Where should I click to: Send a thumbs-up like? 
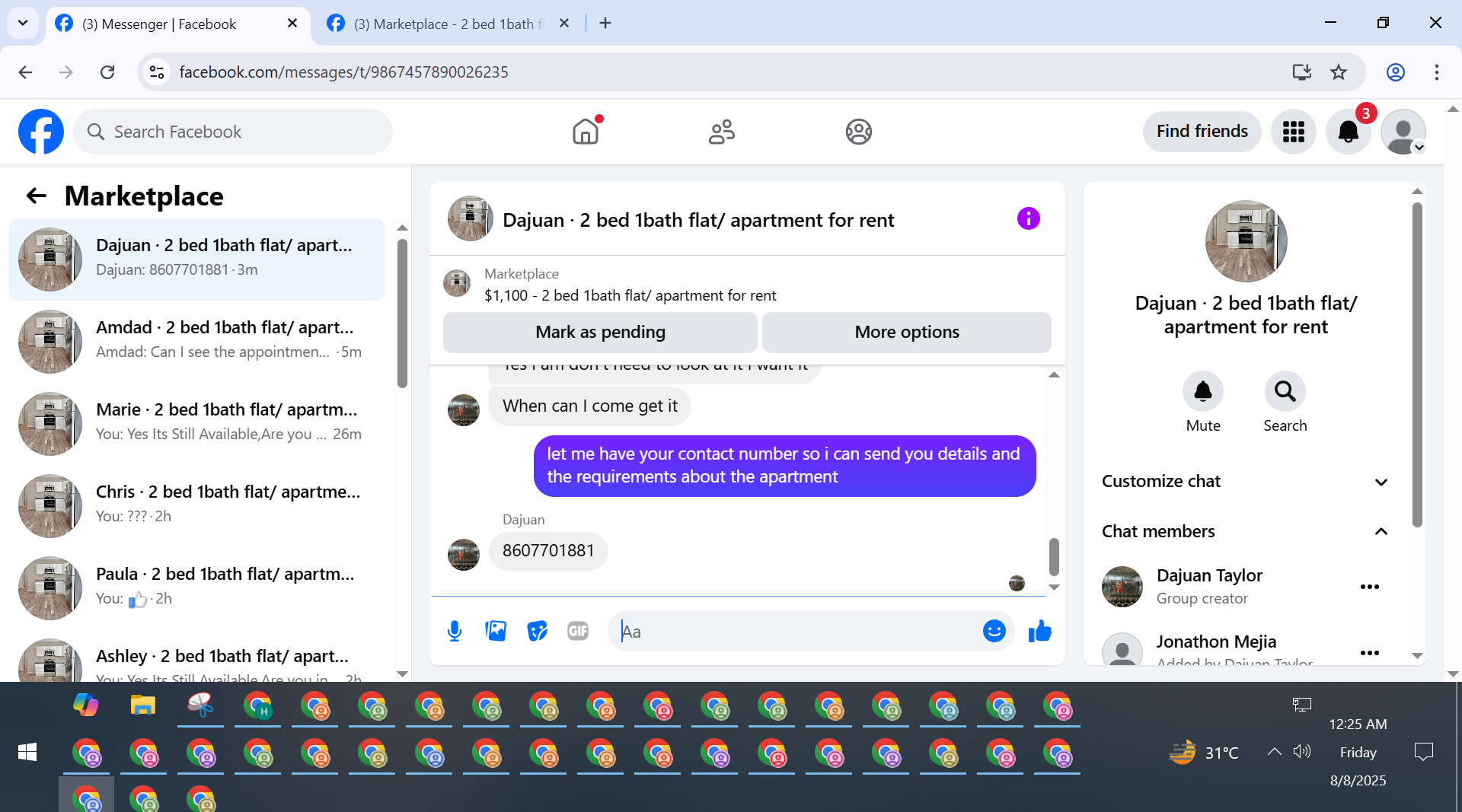[x=1039, y=631]
